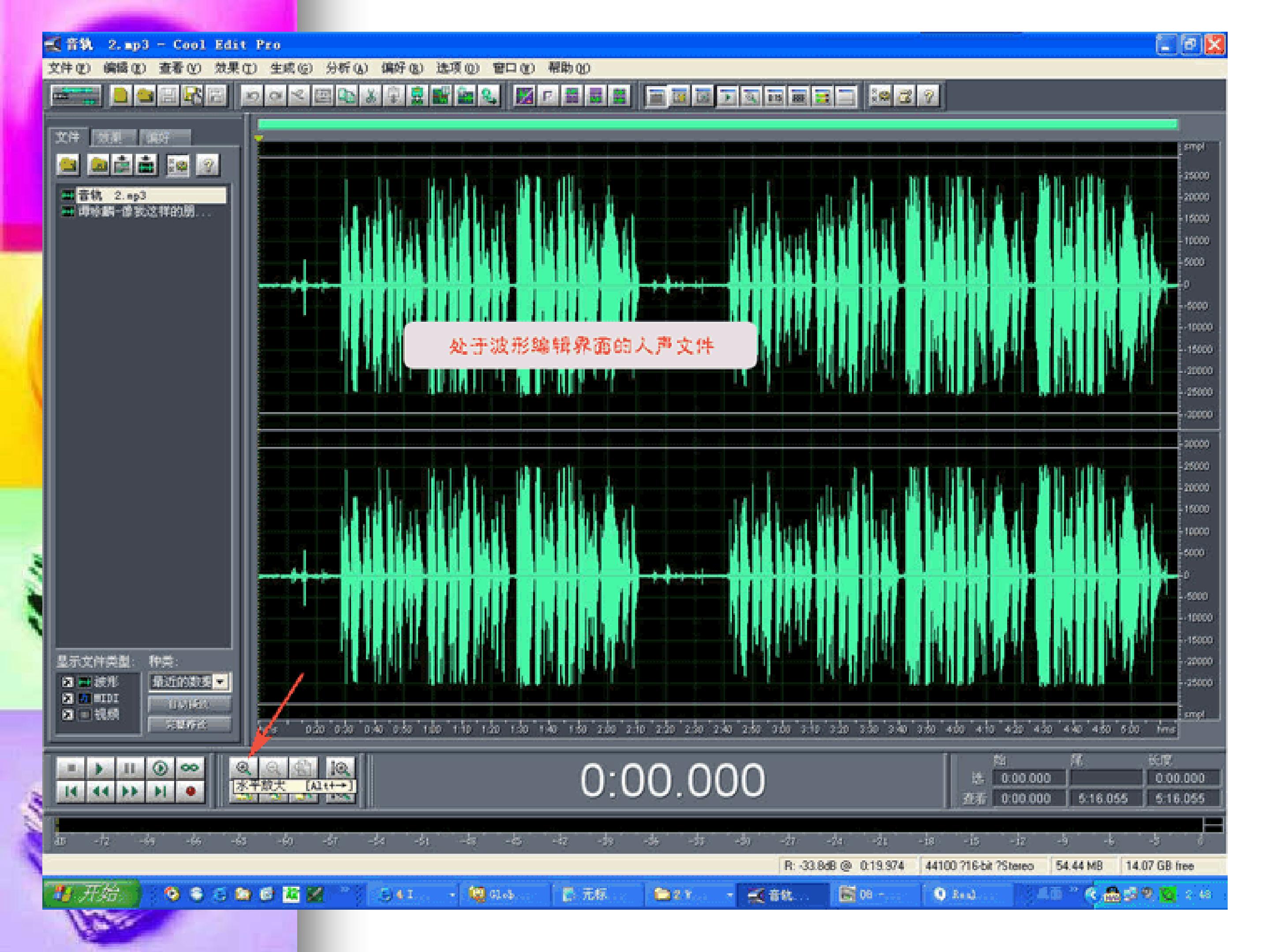Toggle the MIDI file type checkbox

pyautogui.click(x=68, y=699)
